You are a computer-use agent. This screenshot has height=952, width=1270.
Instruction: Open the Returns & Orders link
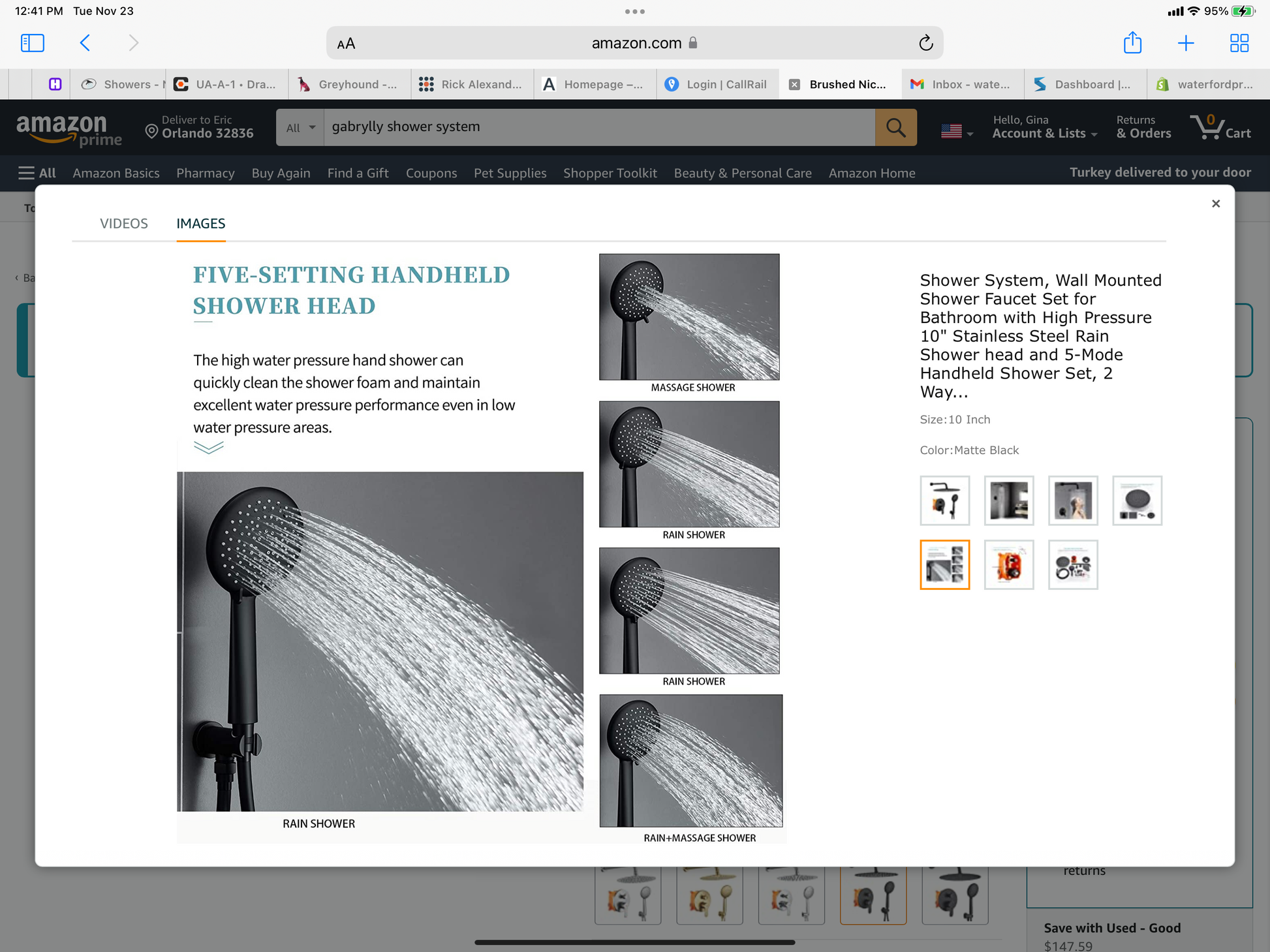[x=1143, y=127]
